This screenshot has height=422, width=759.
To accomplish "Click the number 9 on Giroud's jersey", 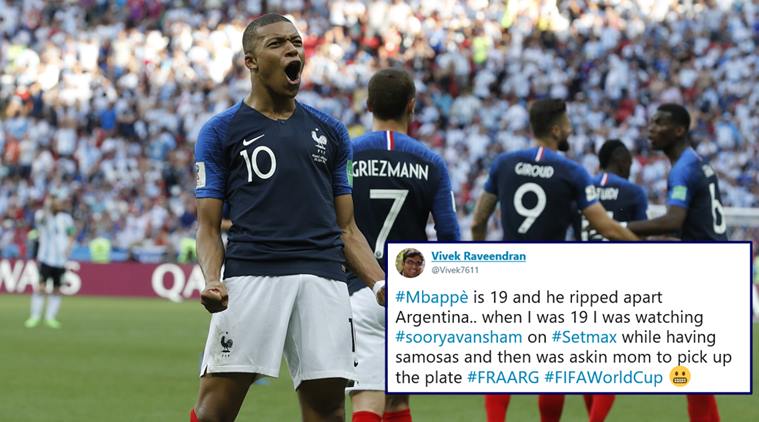I will tap(530, 207).
